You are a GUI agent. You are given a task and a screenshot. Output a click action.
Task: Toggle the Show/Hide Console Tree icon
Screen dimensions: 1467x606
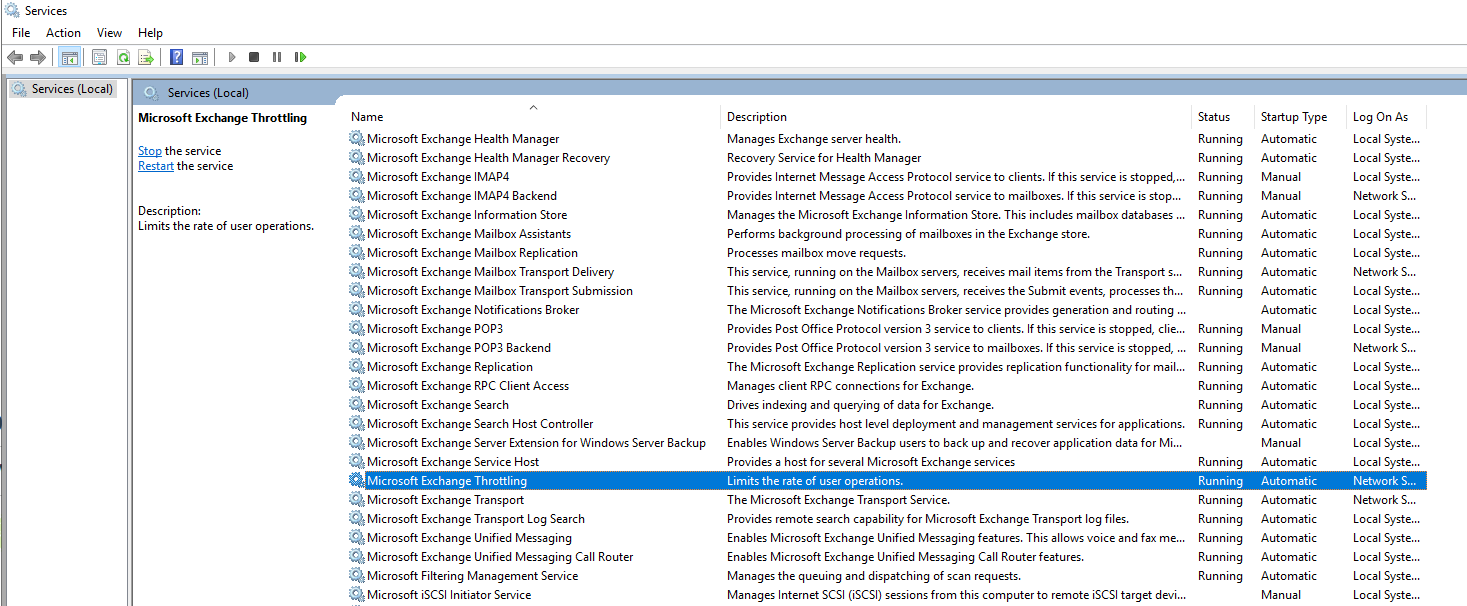(x=69, y=57)
